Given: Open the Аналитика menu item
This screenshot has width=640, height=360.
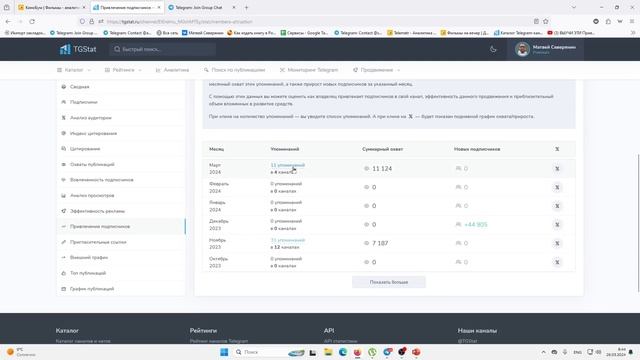Looking at the screenshot, I should pos(172,70).
